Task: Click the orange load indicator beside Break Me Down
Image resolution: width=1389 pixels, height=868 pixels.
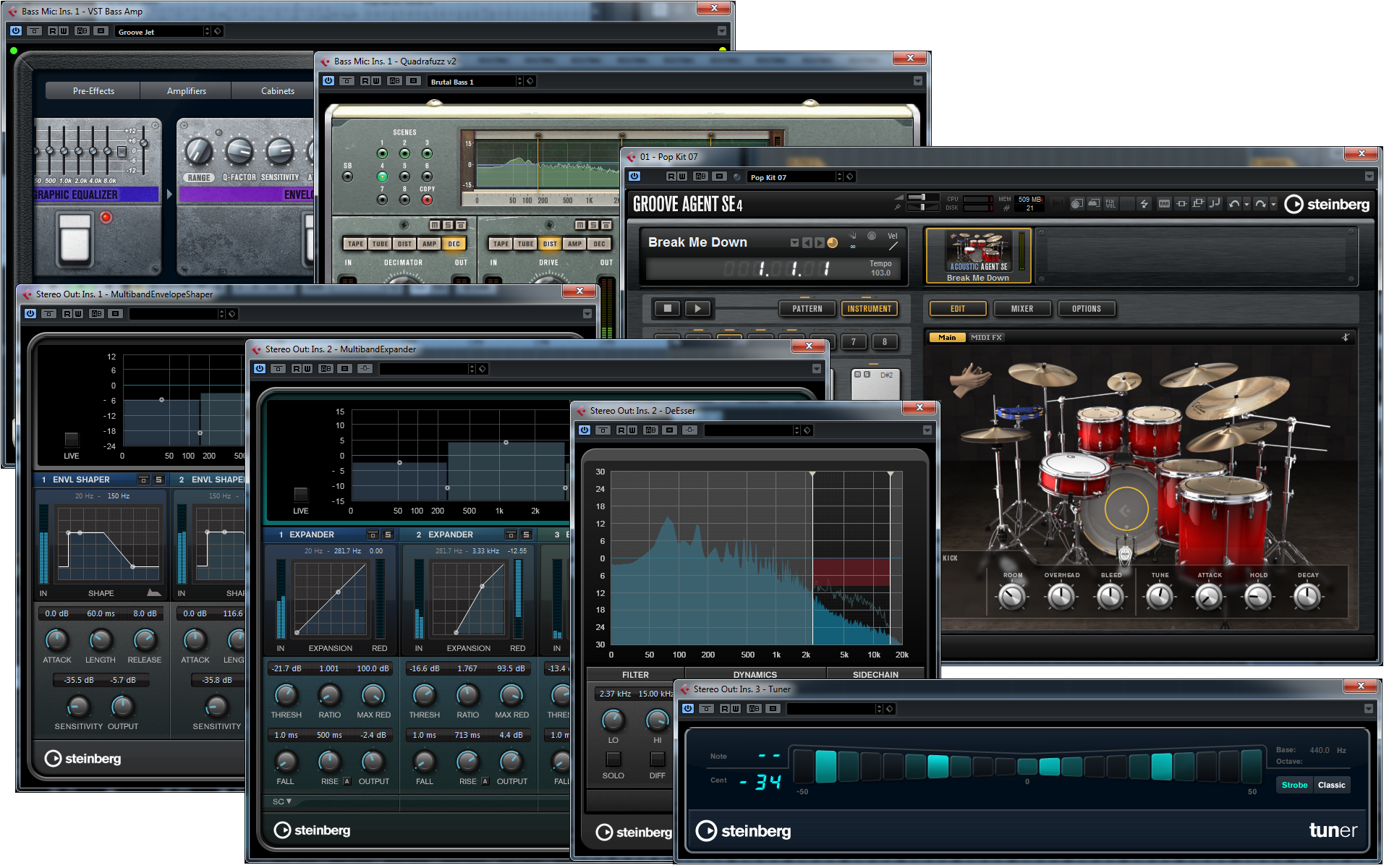Action: tap(833, 243)
